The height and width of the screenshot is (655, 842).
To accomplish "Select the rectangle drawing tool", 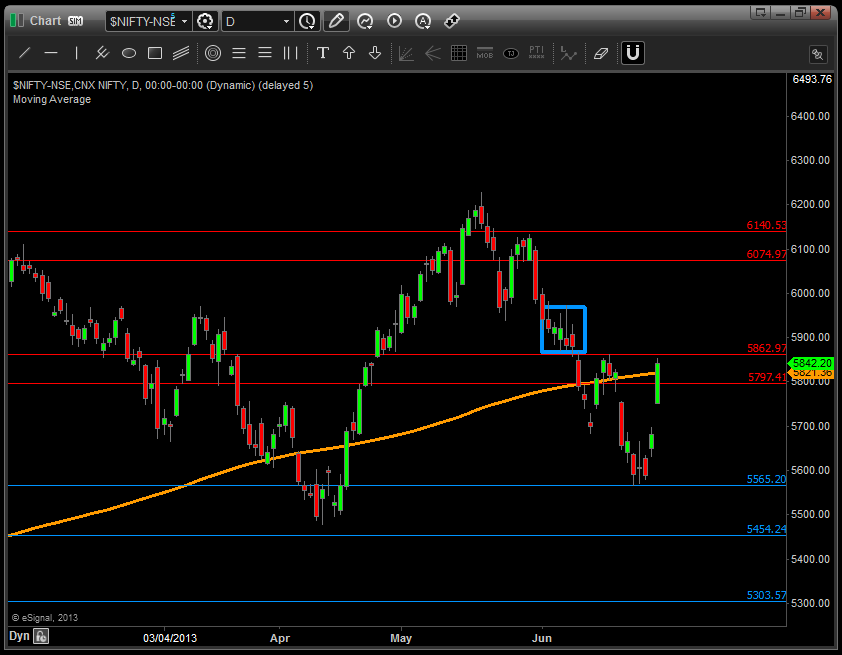I will point(155,53).
